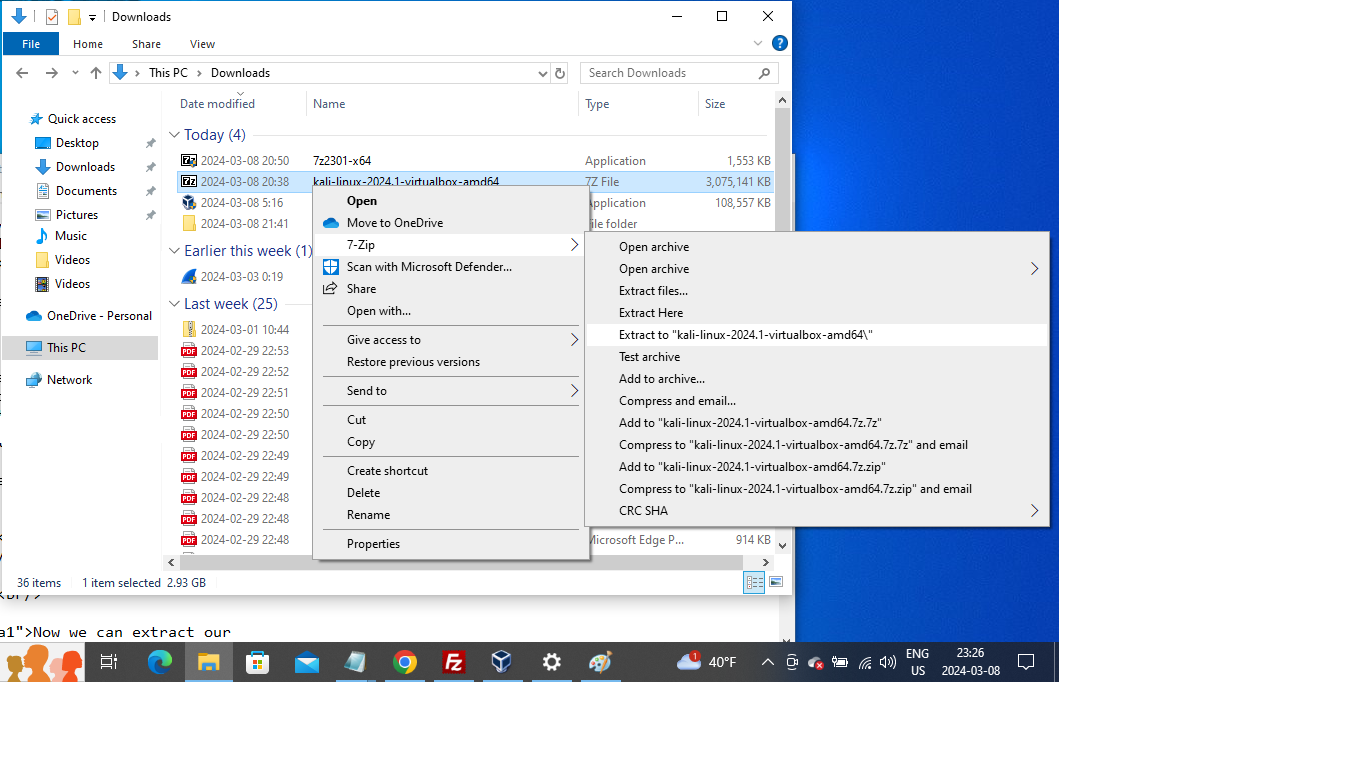Click inside the Search Downloads box

[x=660, y=72]
